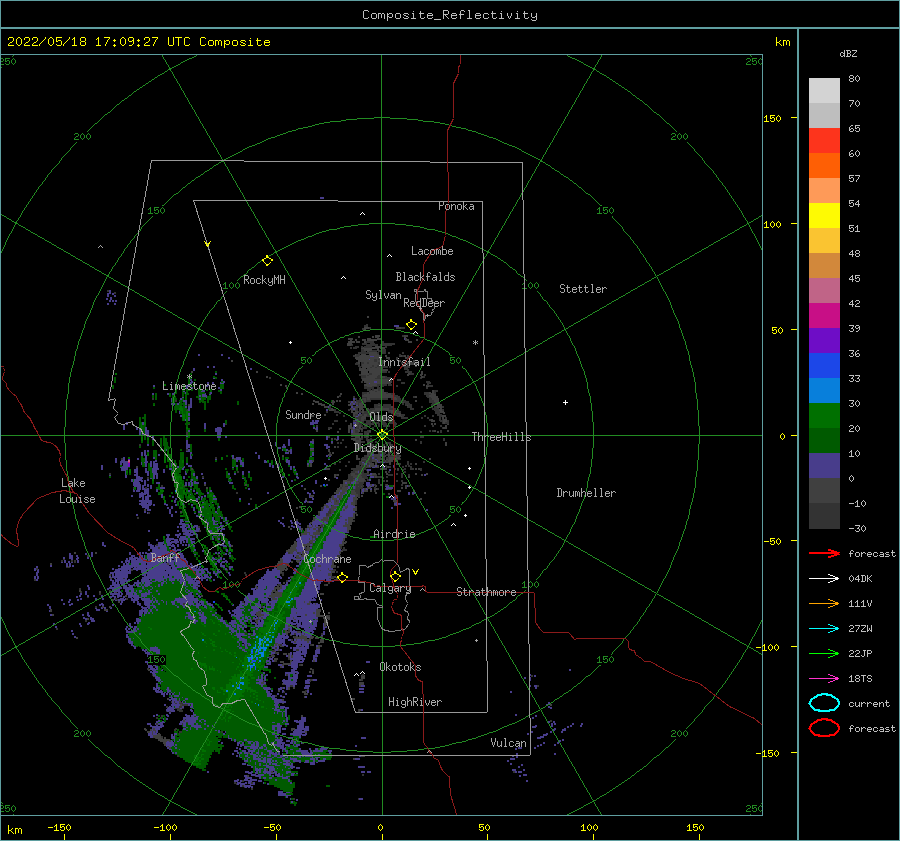
Task: Click the red 65-60 dBZ swatch
Action: pyautogui.click(x=824, y=141)
